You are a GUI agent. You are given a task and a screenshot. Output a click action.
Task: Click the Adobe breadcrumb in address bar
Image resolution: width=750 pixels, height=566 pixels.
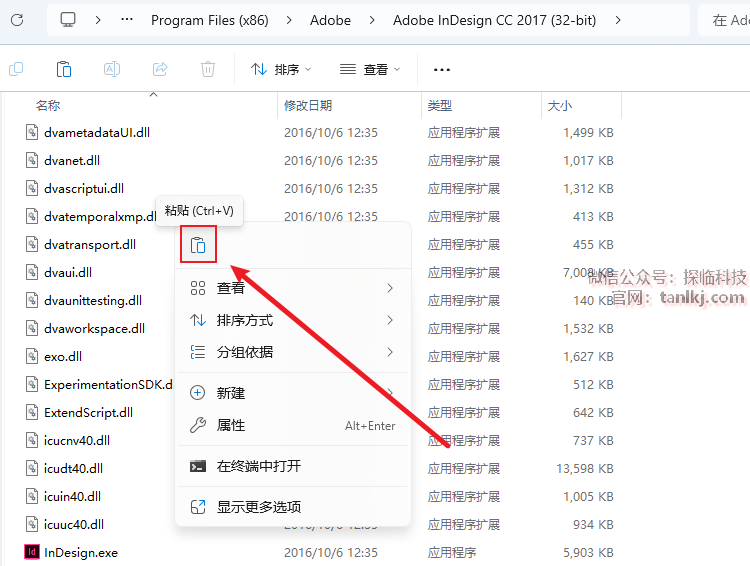(x=330, y=20)
